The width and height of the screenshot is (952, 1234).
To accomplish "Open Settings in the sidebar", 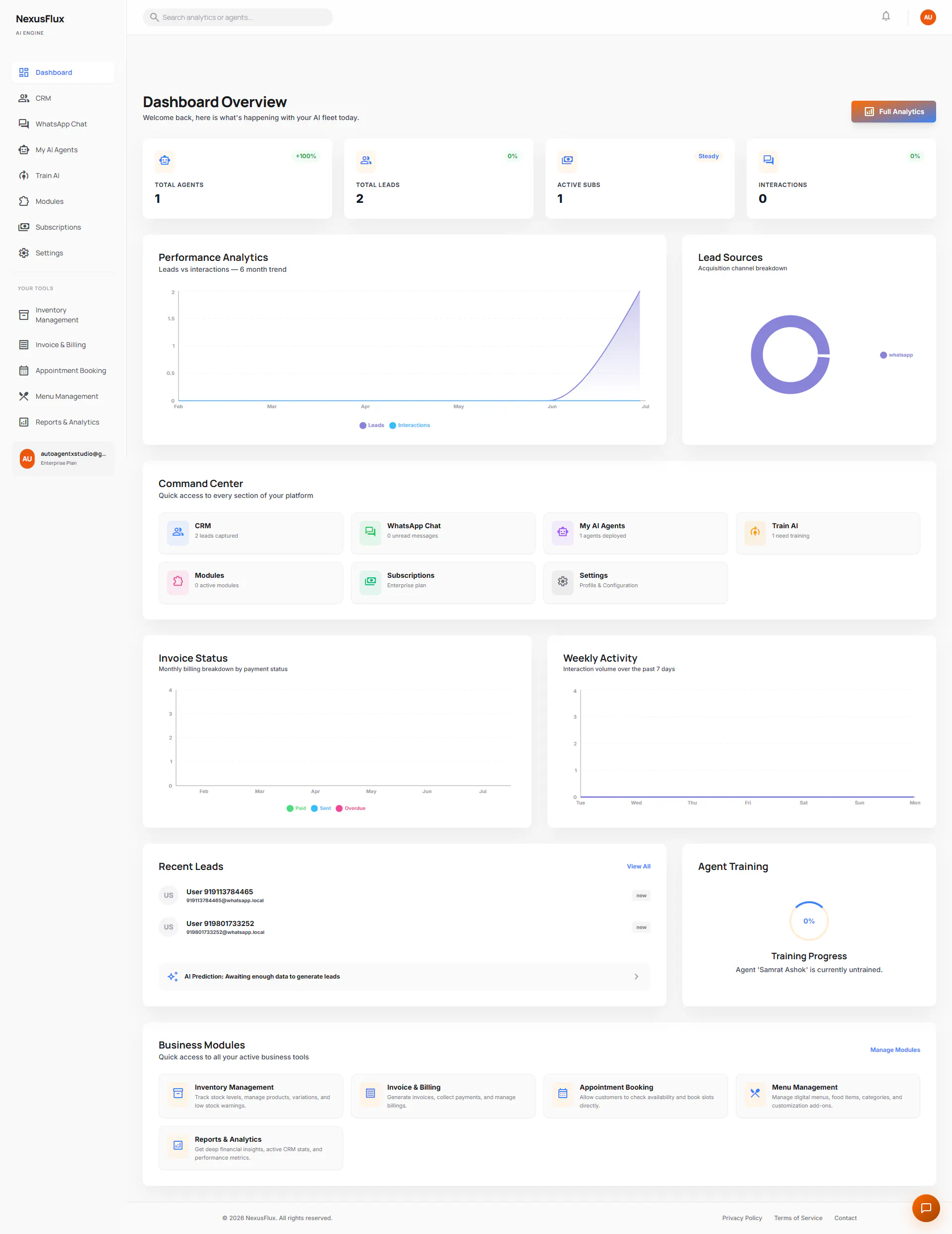I will [63, 253].
